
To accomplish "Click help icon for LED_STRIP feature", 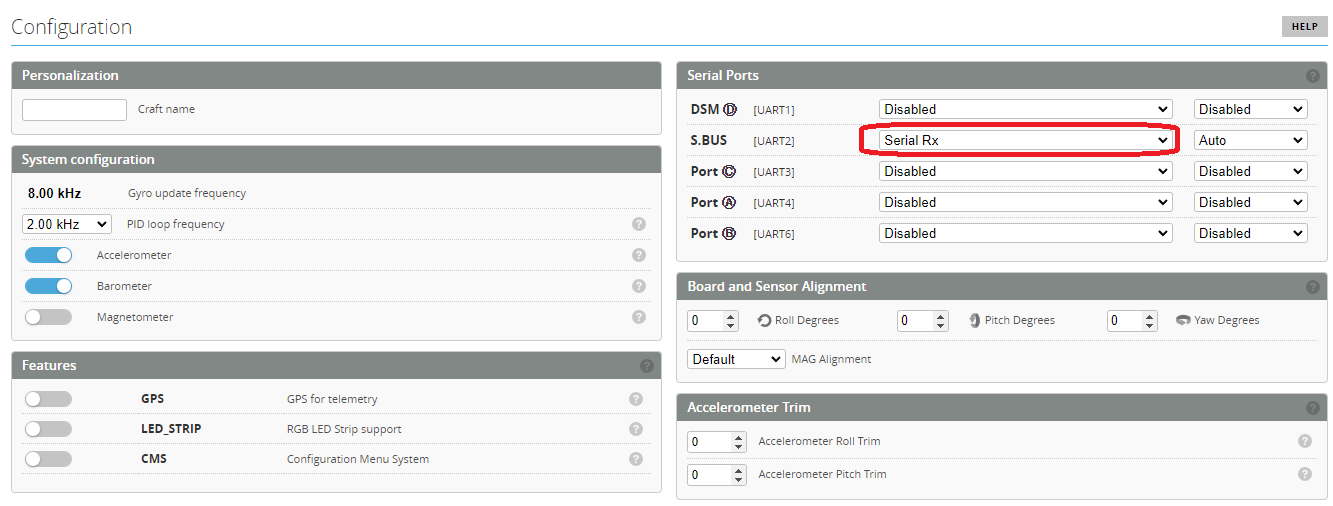I will (635, 429).
